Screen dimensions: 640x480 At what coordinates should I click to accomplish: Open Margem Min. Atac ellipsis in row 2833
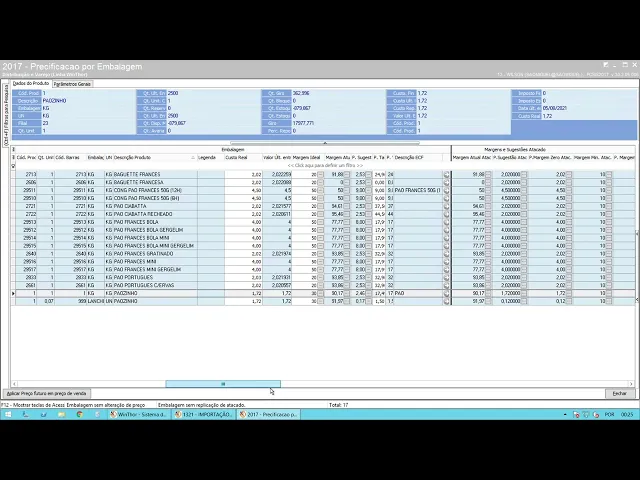(609, 278)
